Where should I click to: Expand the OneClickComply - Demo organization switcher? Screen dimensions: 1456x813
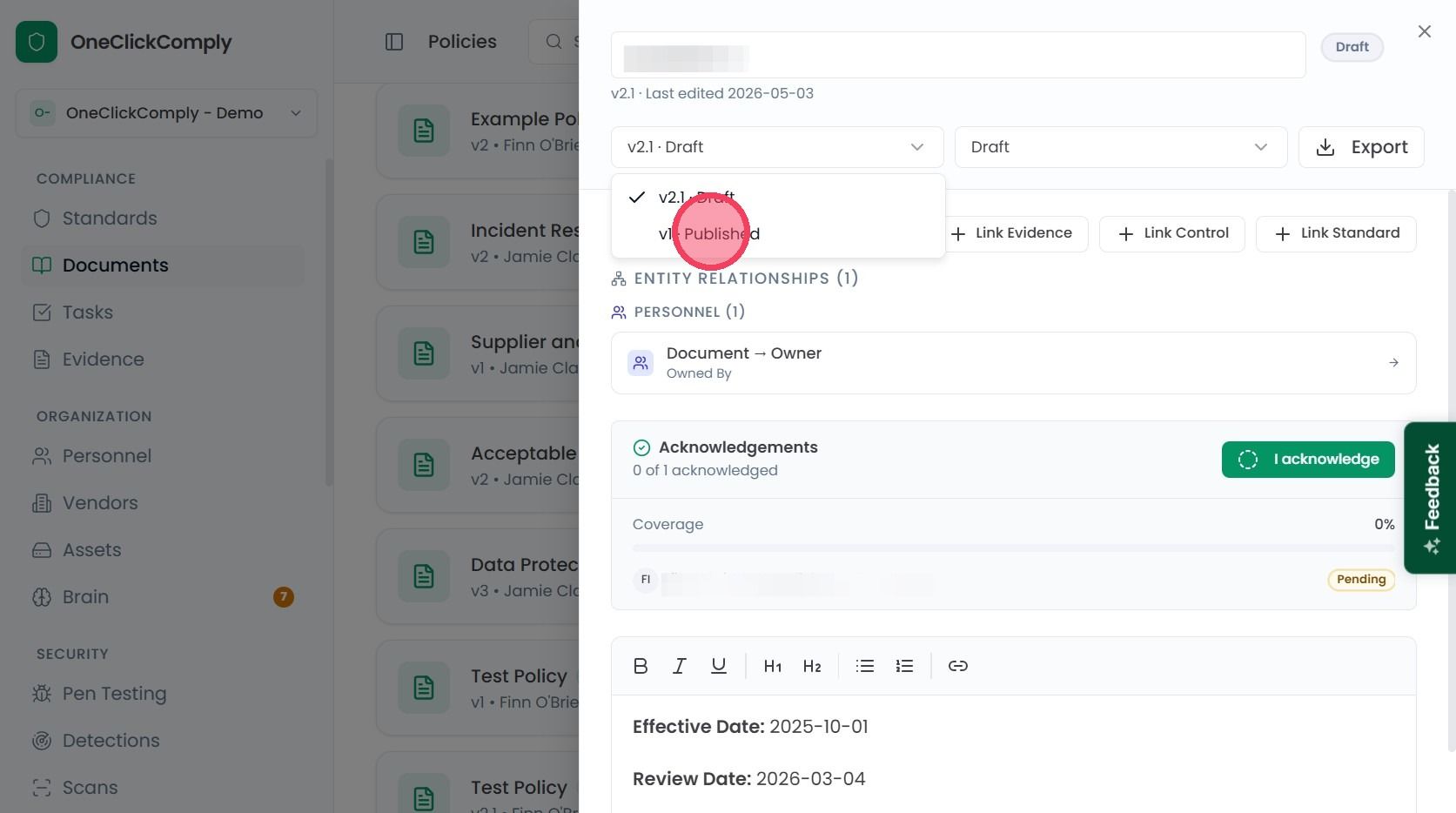pos(166,113)
